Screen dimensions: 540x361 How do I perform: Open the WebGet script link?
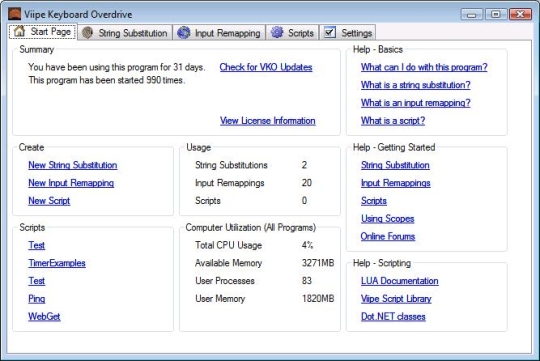pos(44,317)
